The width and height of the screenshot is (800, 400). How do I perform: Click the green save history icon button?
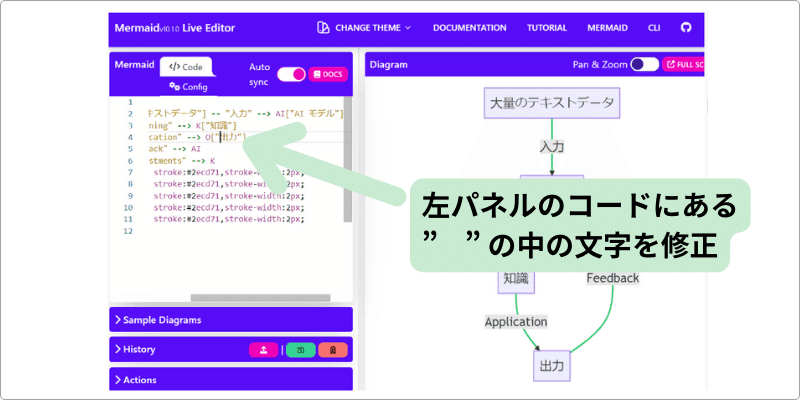301,350
